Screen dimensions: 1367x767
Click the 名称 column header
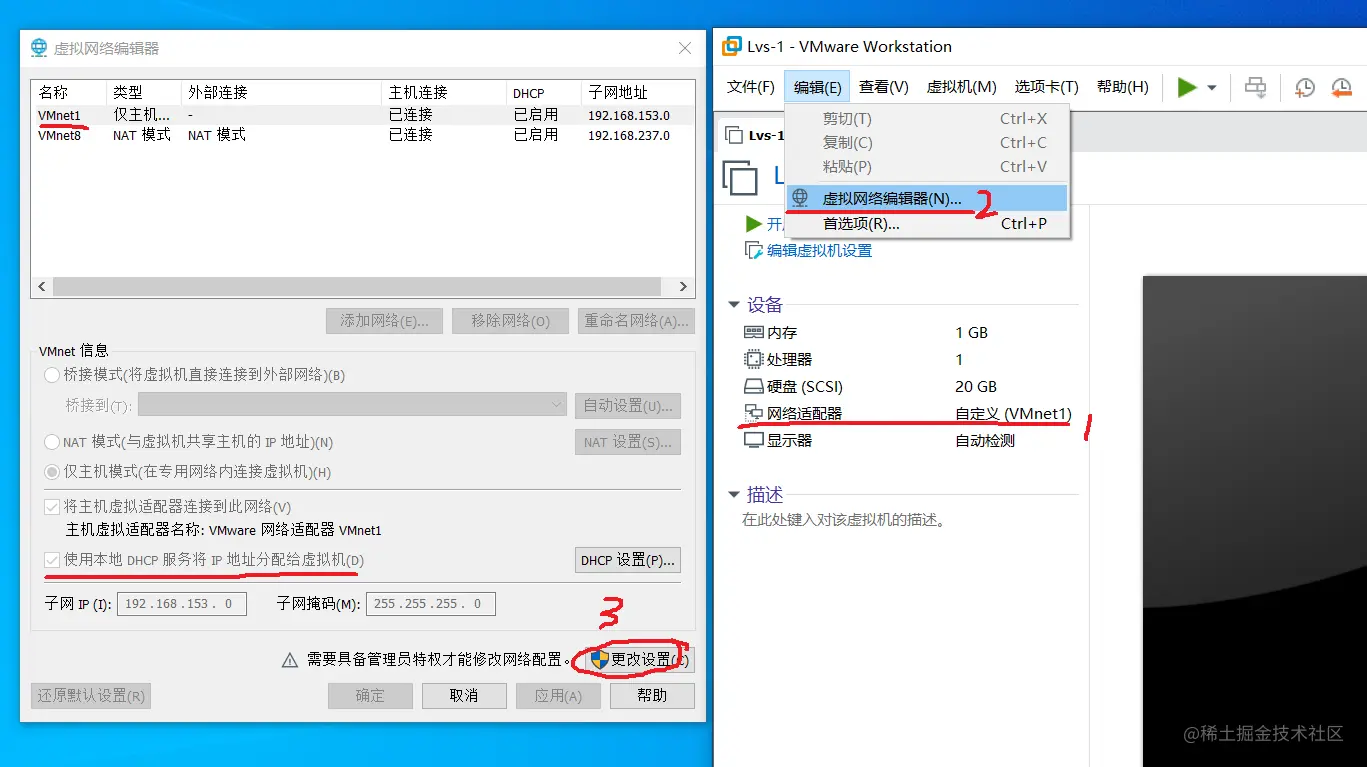[x=69, y=93]
